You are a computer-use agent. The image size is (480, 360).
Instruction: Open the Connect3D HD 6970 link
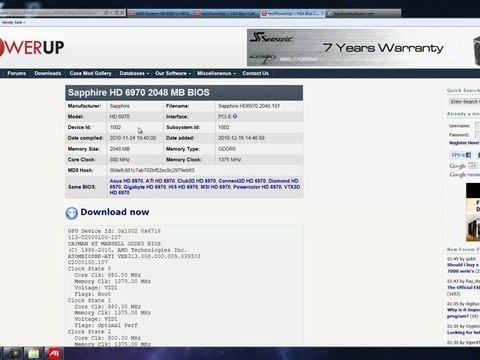click(x=242, y=181)
